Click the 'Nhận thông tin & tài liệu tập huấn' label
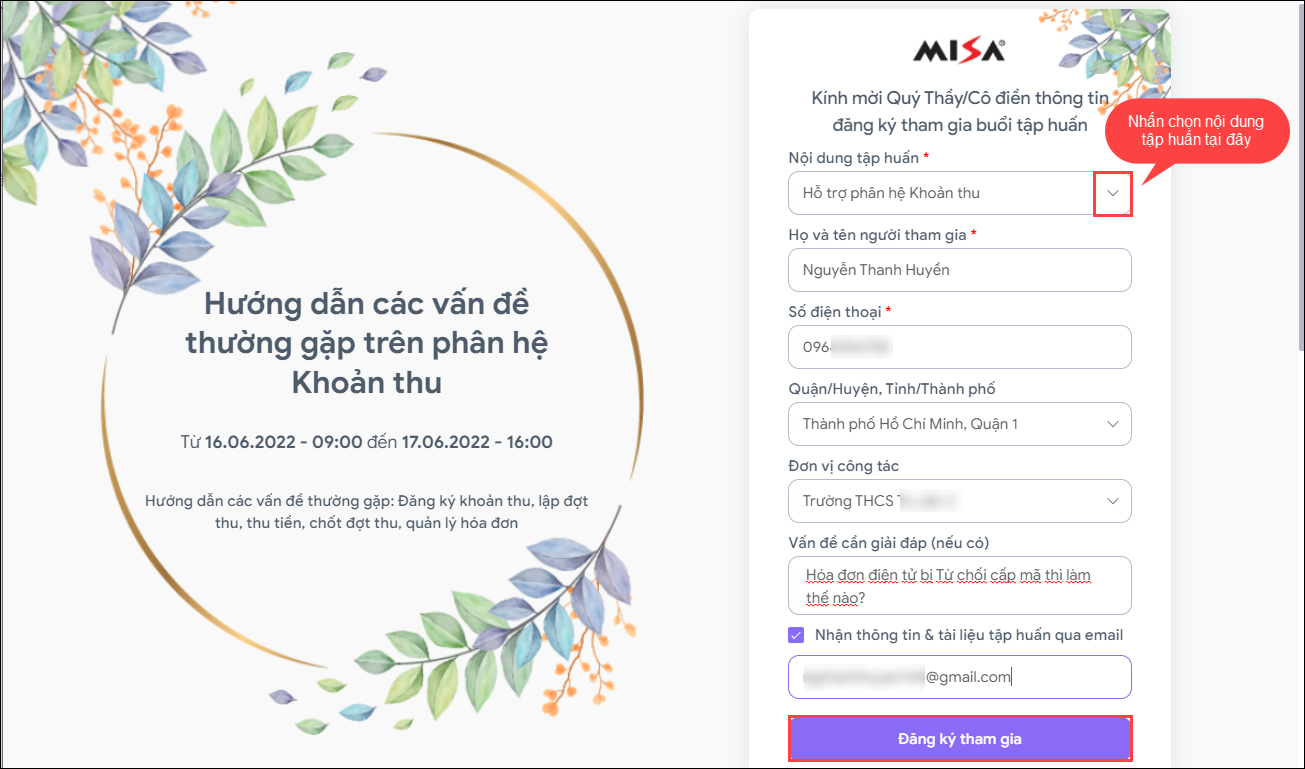This screenshot has height=769, width=1305. pyautogui.click(x=968, y=635)
